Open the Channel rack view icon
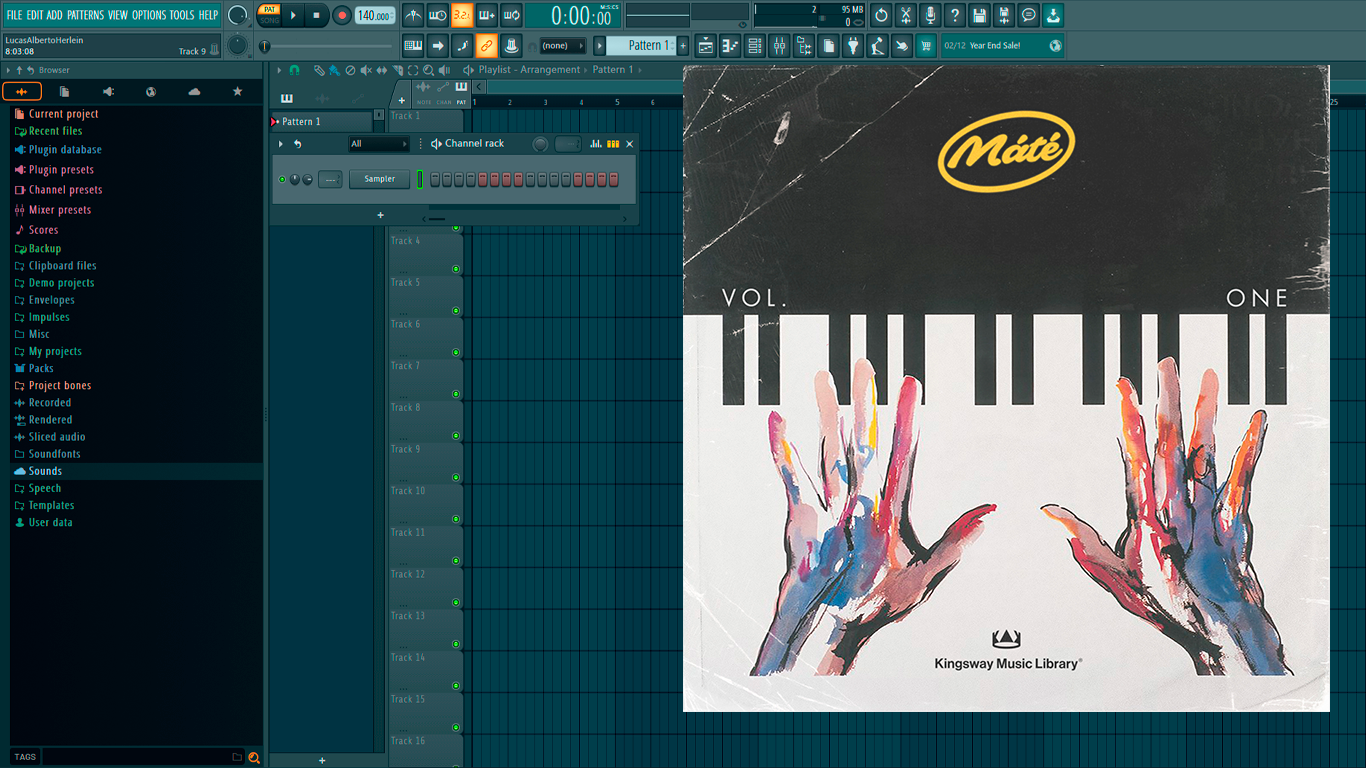This screenshot has height=768, width=1366. pos(755,45)
